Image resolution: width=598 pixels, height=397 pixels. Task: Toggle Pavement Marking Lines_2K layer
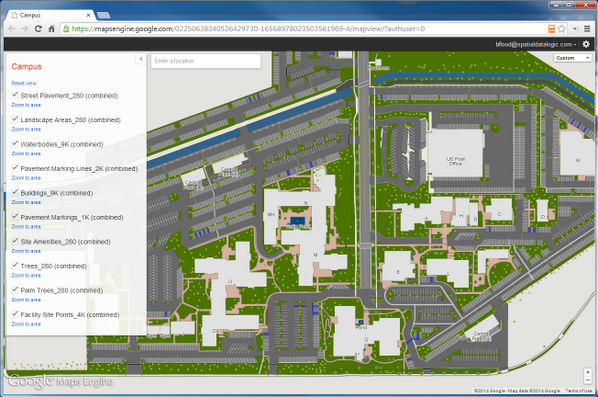tap(15, 168)
